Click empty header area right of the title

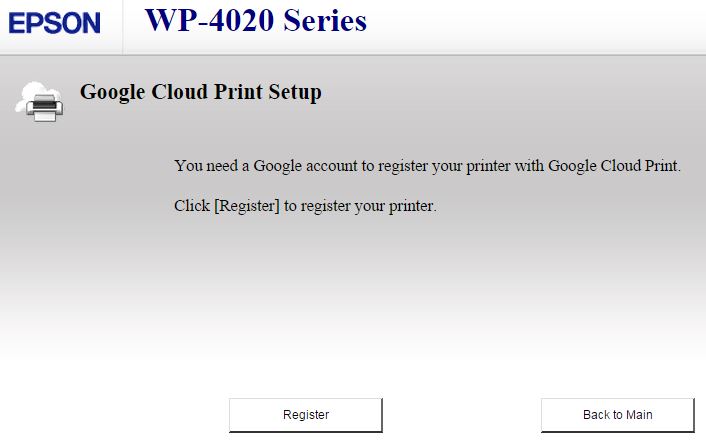point(540,25)
